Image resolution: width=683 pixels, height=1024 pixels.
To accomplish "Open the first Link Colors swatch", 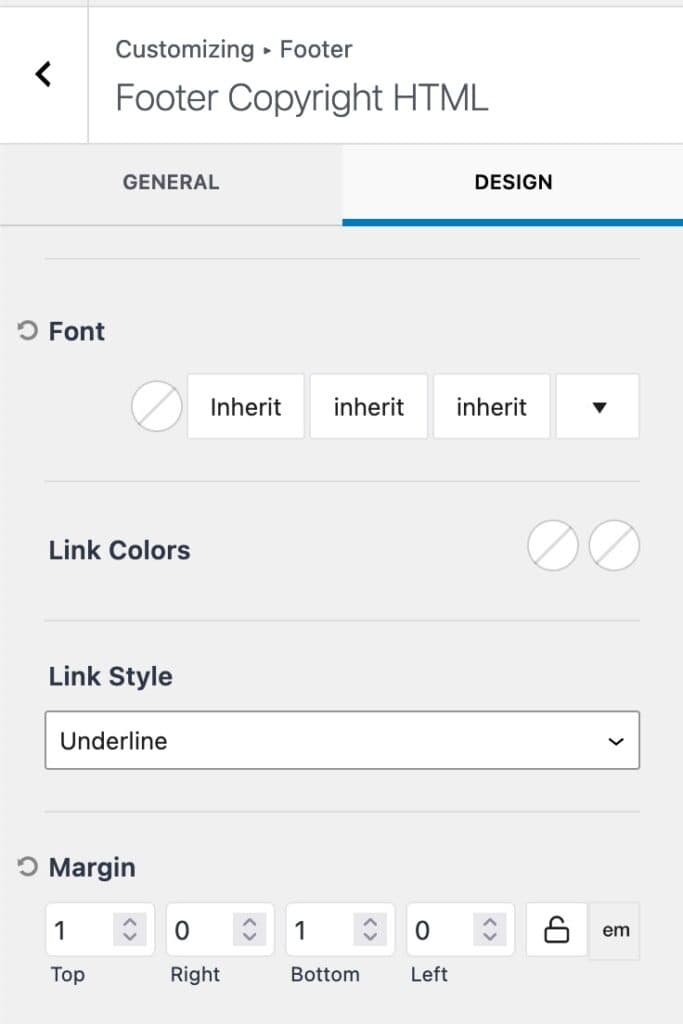I will click(552, 546).
